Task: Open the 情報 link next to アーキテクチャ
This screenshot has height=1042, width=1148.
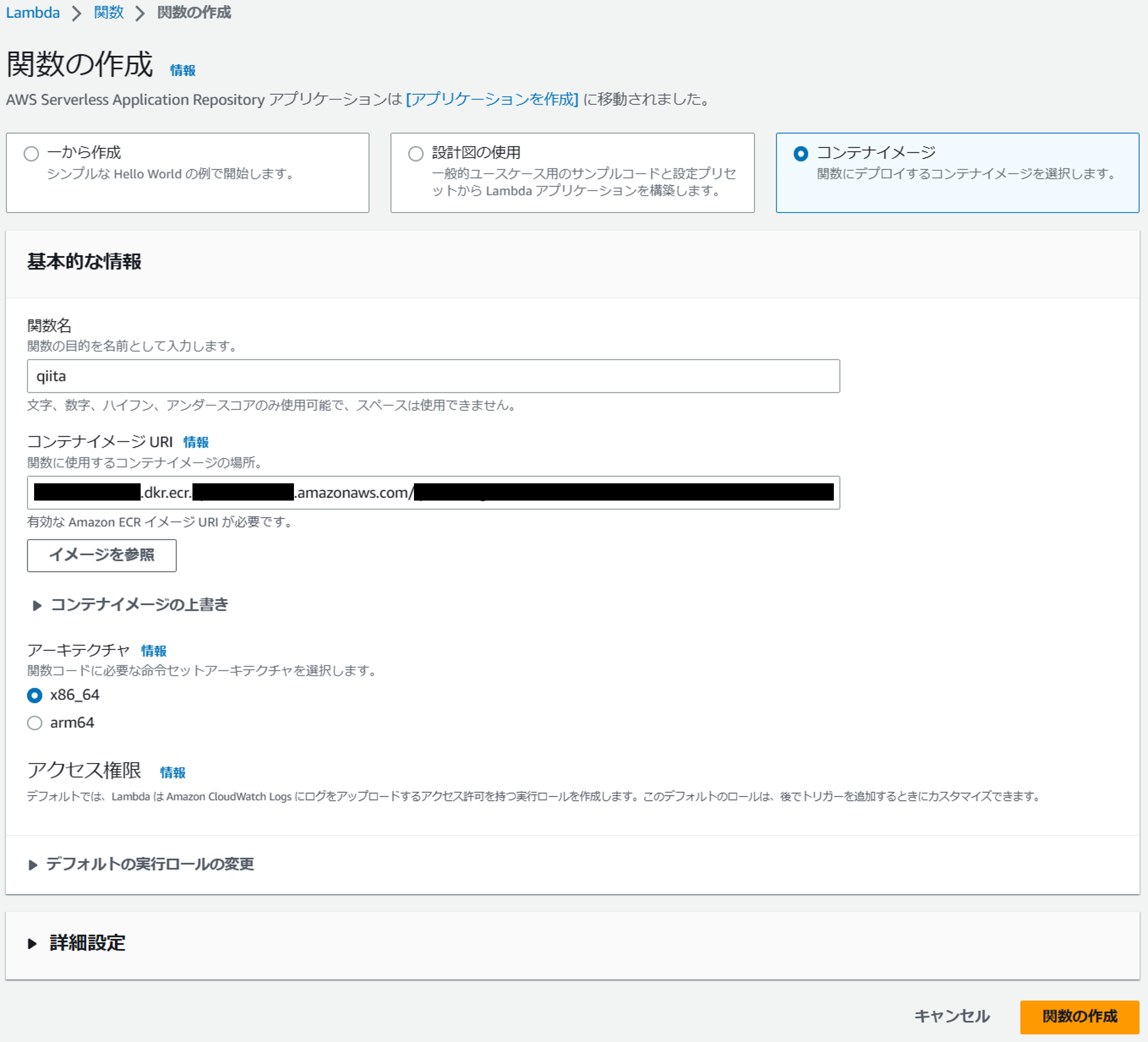Action: click(153, 651)
